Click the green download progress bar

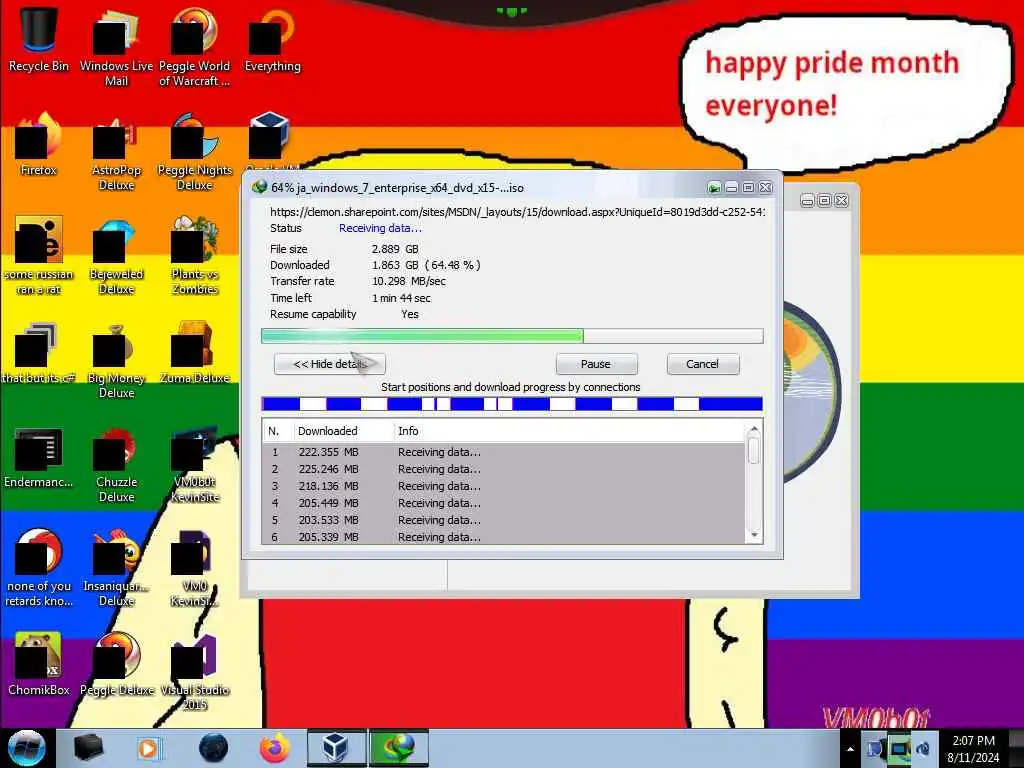pyautogui.click(x=512, y=336)
